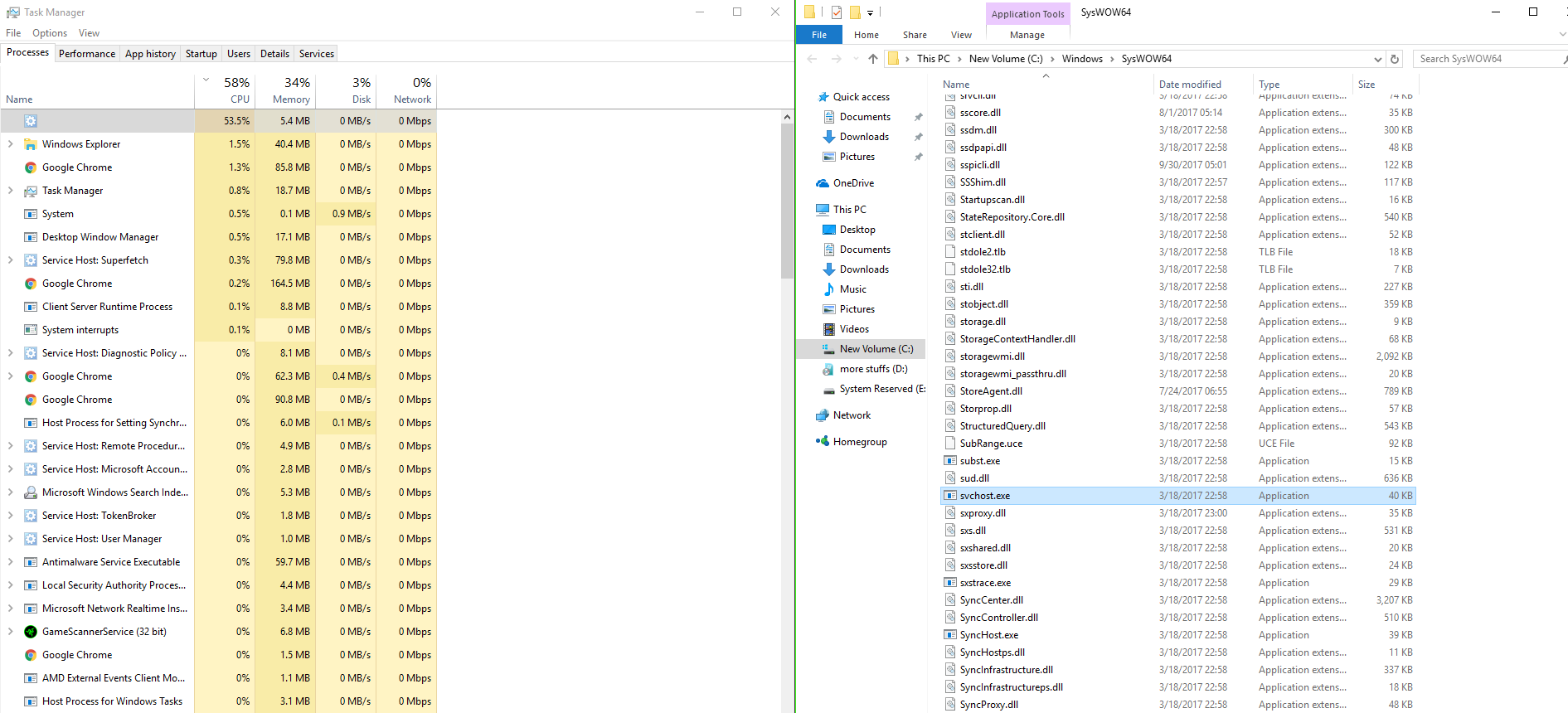Sort processes by the Memory column
Screen dimensions: 1568x713
click(x=285, y=90)
